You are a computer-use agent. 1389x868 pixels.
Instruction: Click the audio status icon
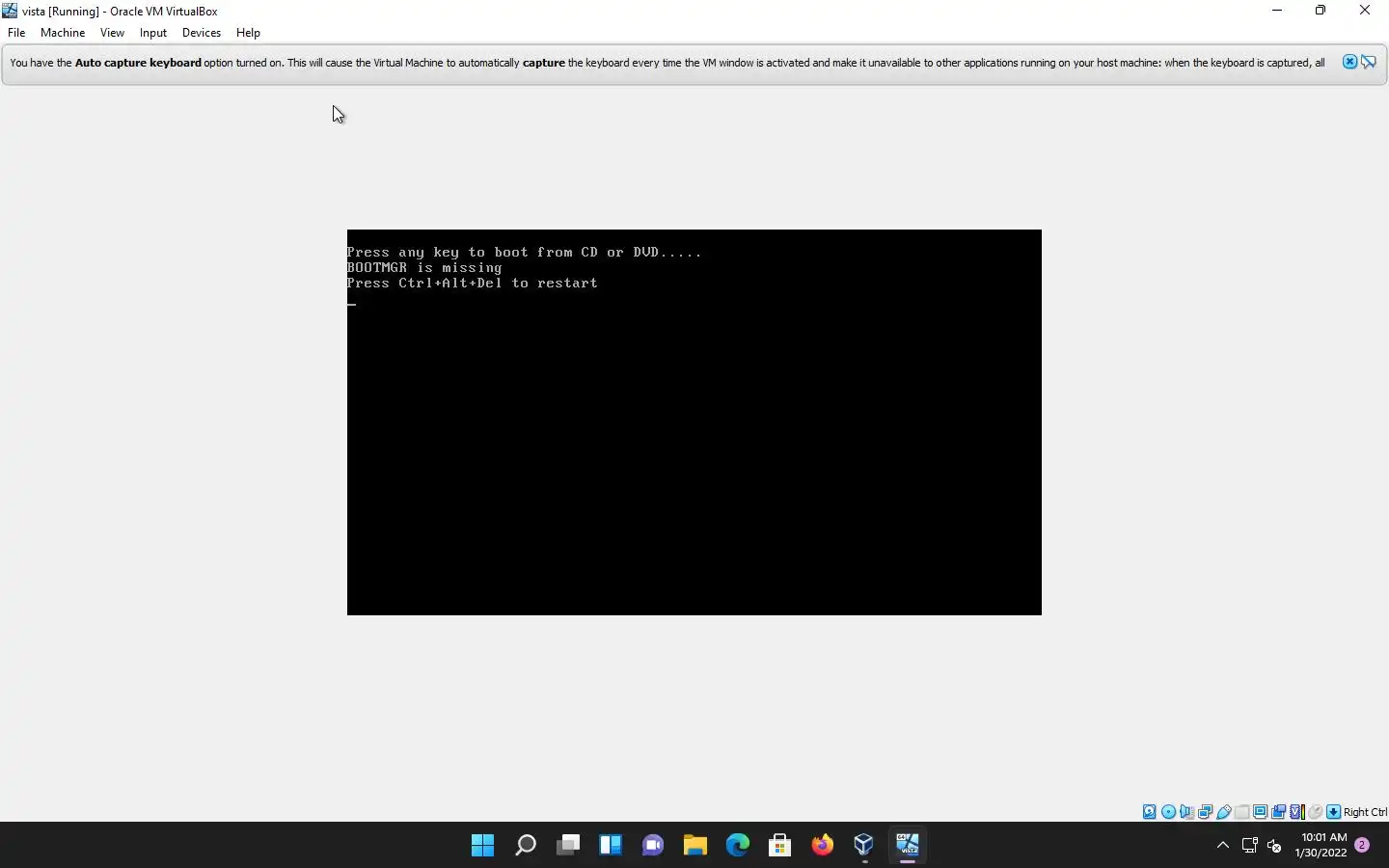(x=1186, y=812)
